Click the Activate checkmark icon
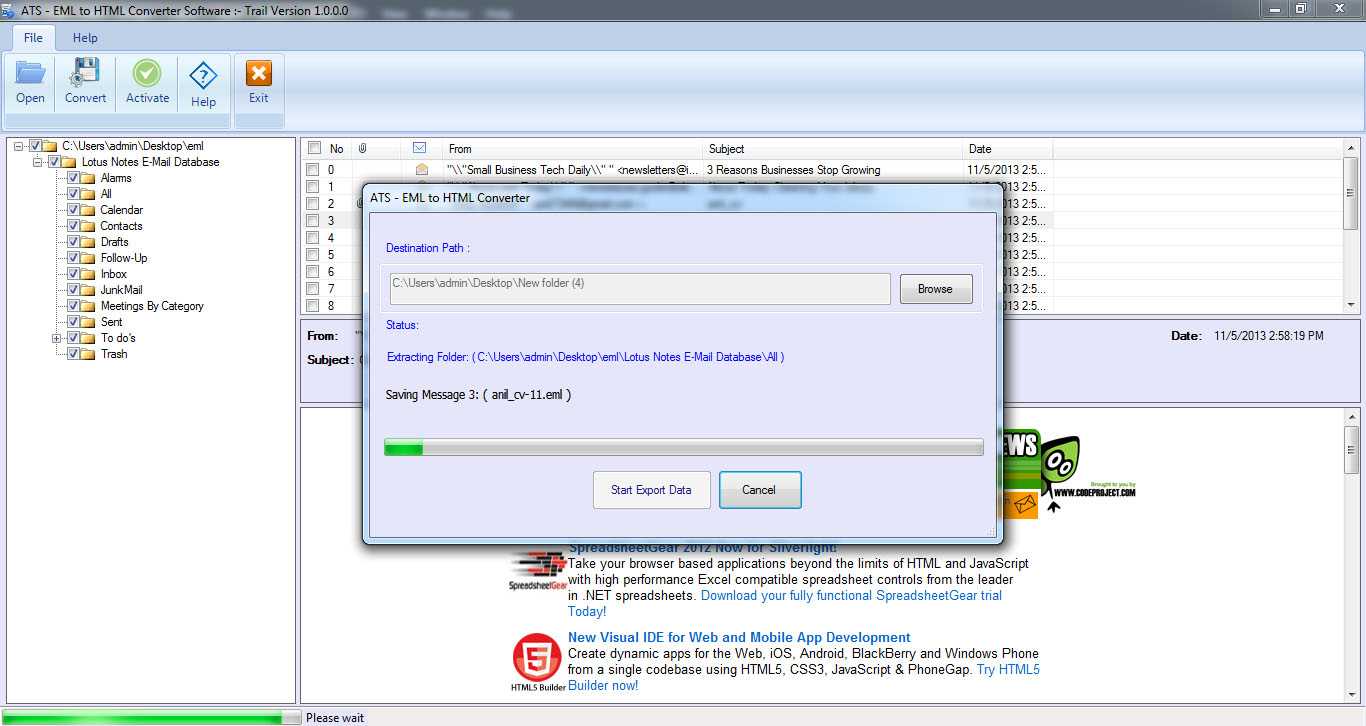 click(x=147, y=73)
